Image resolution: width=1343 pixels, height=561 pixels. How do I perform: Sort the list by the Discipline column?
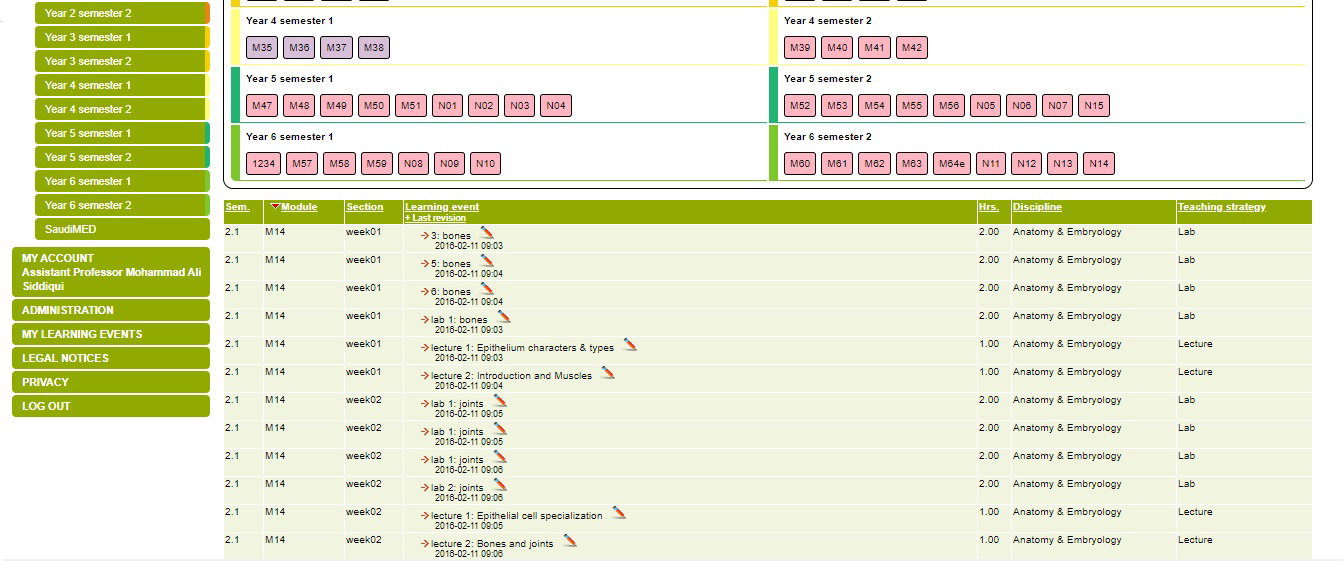(x=1037, y=207)
